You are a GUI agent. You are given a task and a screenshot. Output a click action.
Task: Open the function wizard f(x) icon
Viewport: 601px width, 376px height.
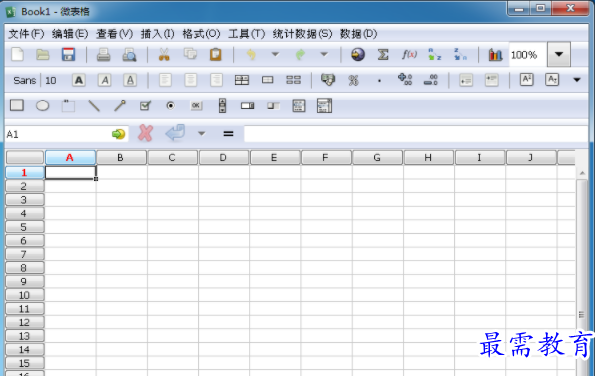click(409, 54)
